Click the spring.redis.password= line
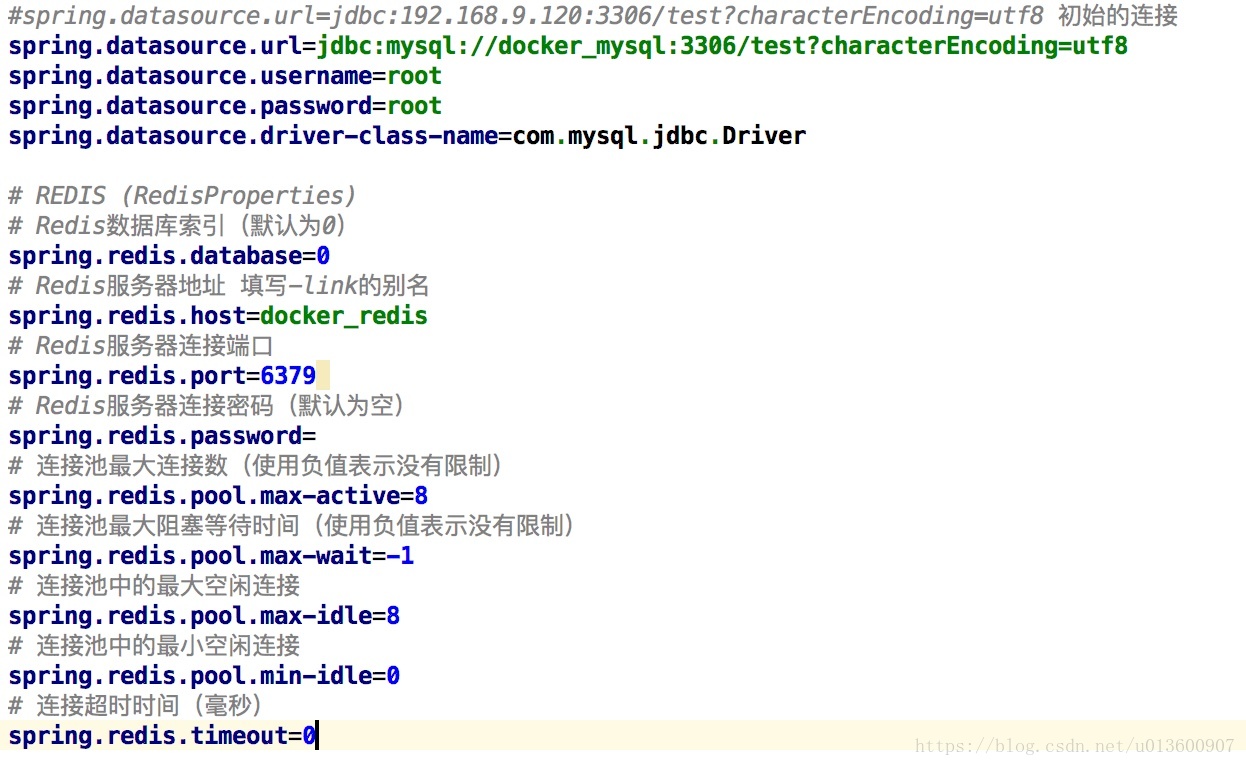1246x766 pixels. [x=162, y=436]
